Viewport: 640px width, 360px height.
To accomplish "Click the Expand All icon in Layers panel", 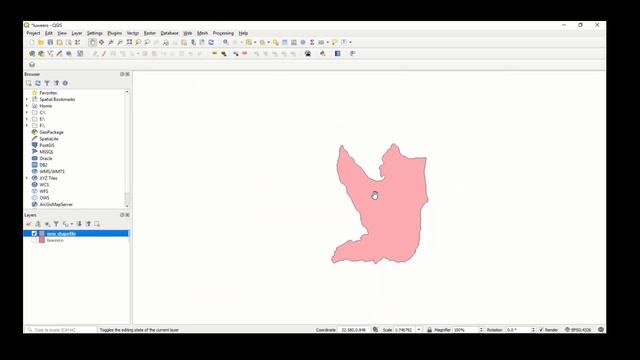I will 79,224.
